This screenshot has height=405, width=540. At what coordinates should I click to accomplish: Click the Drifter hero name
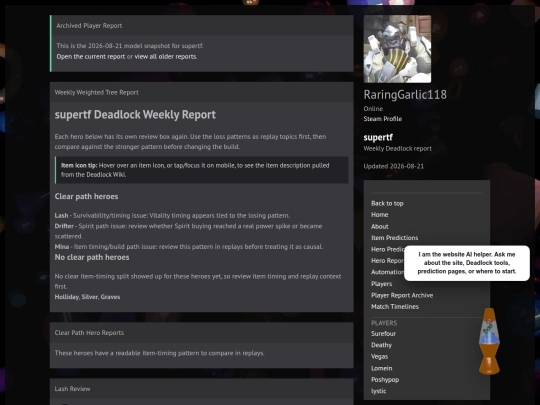tap(64, 226)
